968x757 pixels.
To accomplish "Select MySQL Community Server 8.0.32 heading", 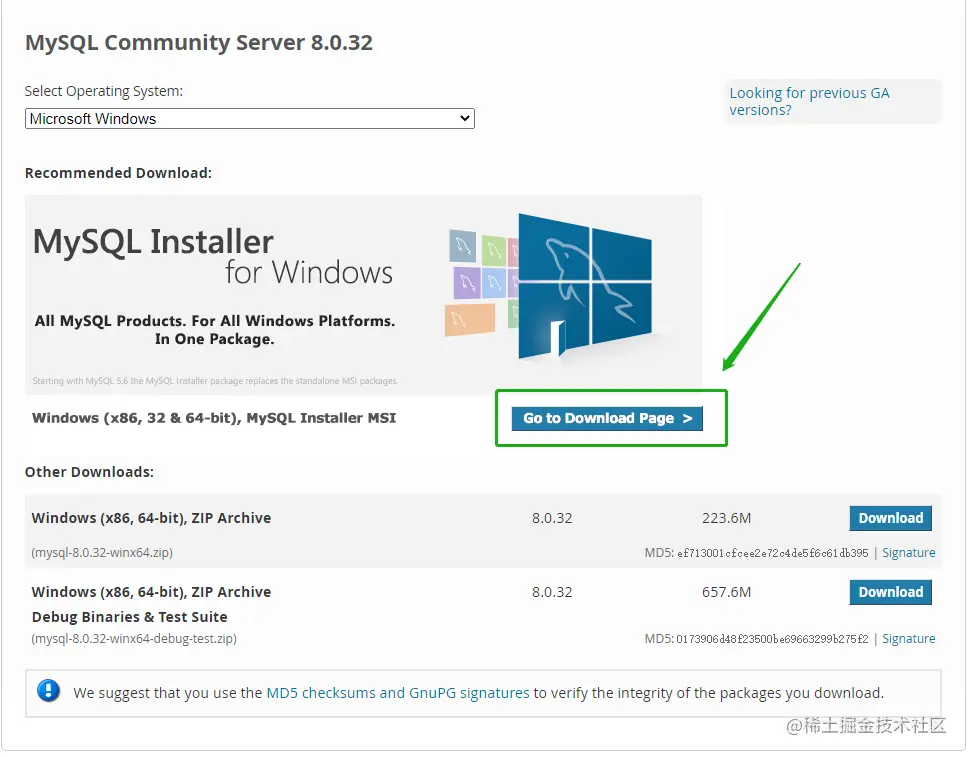I will pyautogui.click(x=199, y=43).
